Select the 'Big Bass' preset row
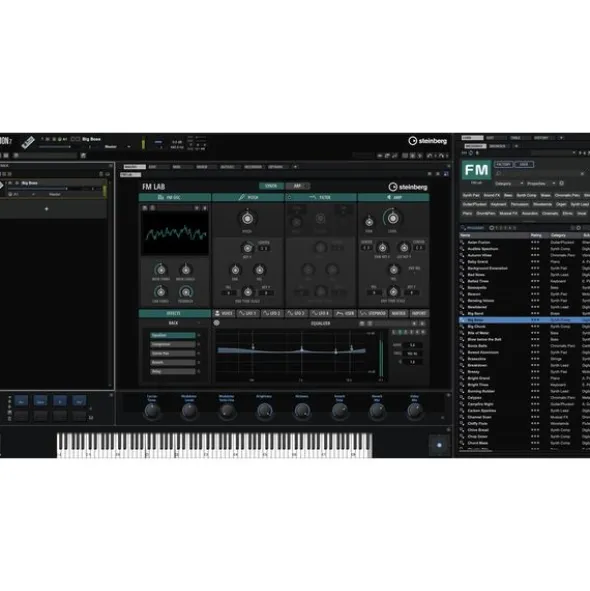Viewport: 590px width, 591px height. click(x=524, y=320)
